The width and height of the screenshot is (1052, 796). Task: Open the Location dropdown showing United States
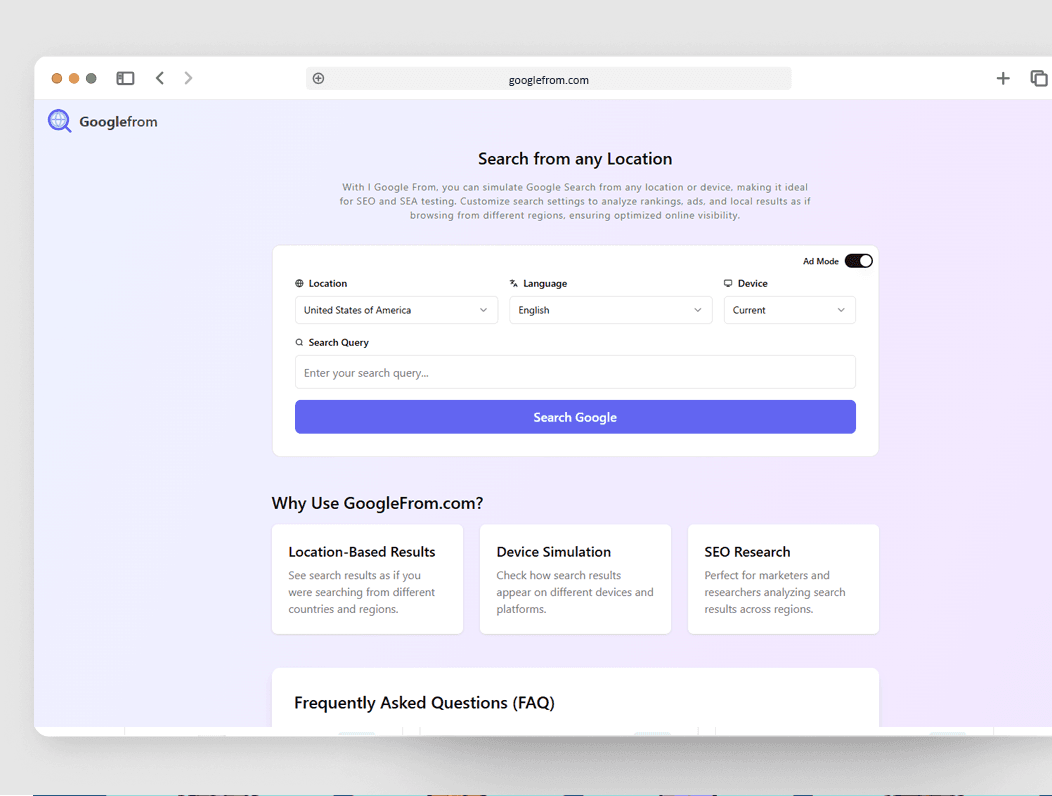(x=396, y=310)
